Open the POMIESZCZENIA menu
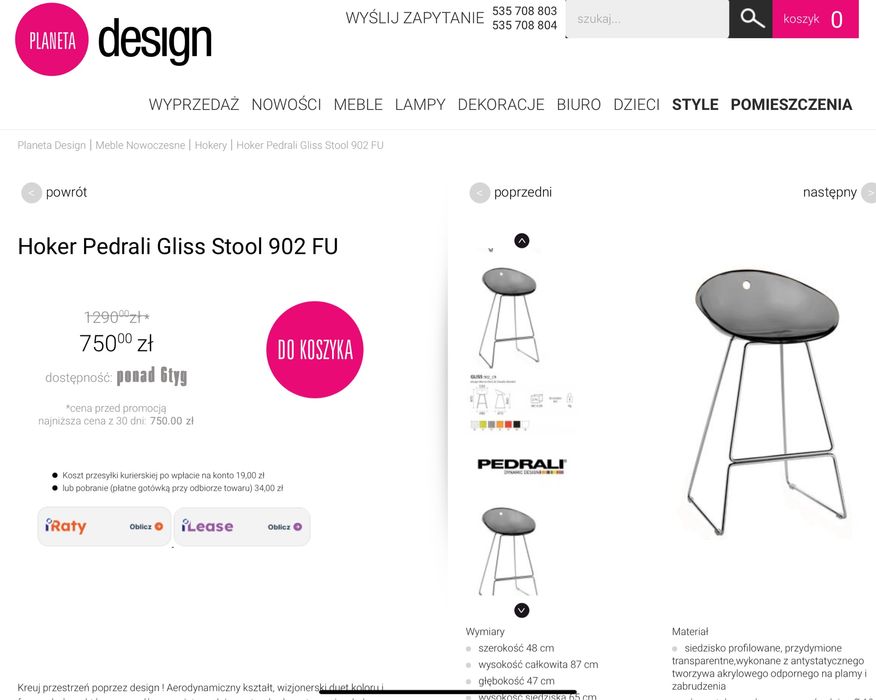 tap(791, 104)
